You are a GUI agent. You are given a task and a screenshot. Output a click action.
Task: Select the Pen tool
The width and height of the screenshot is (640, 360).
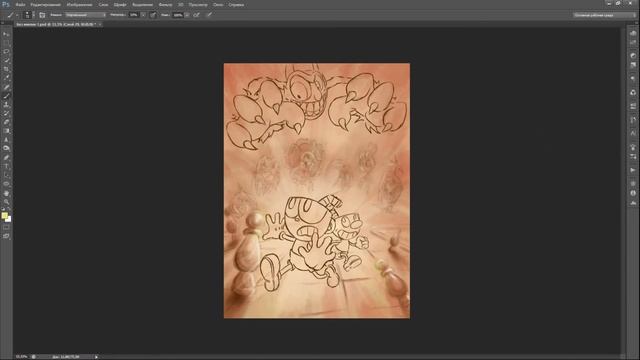point(6,158)
